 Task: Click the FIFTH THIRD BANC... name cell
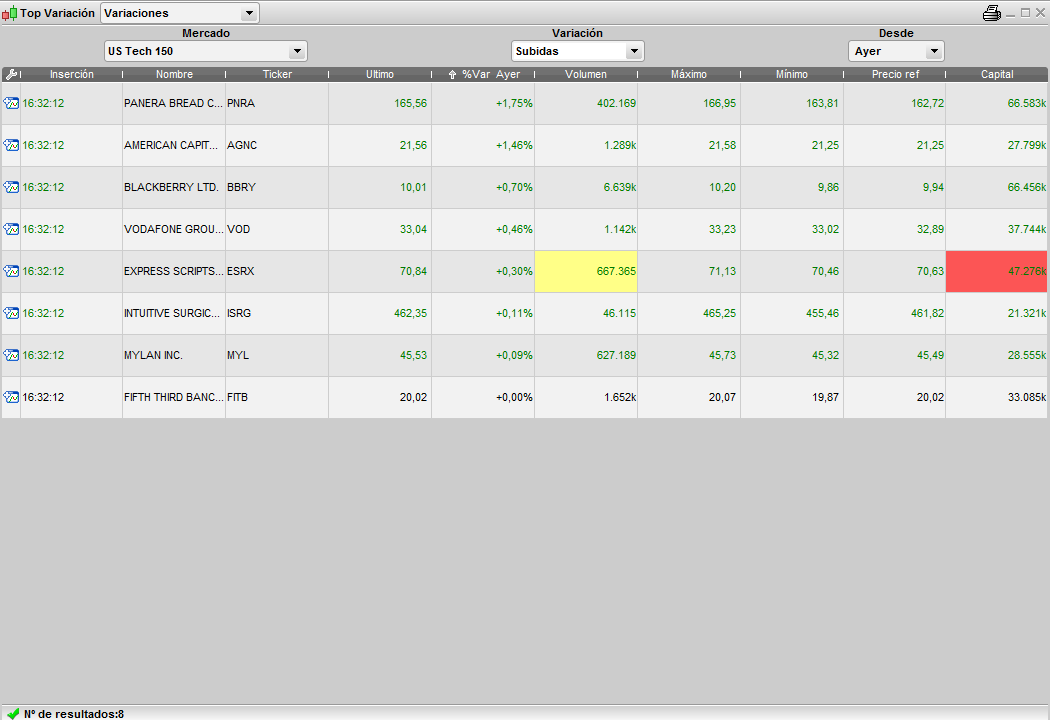[174, 397]
